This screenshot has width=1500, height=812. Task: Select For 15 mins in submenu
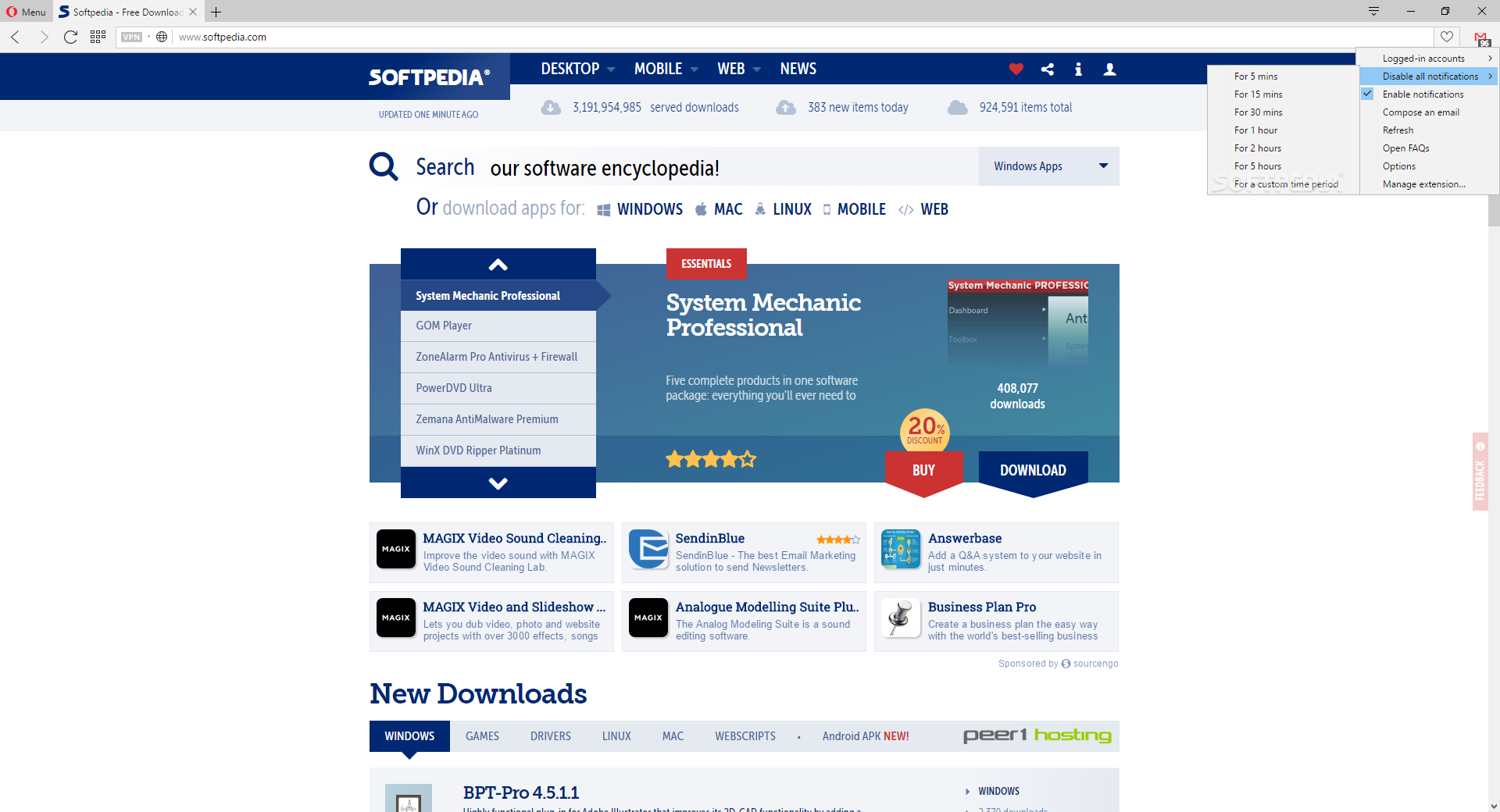point(1283,94)
